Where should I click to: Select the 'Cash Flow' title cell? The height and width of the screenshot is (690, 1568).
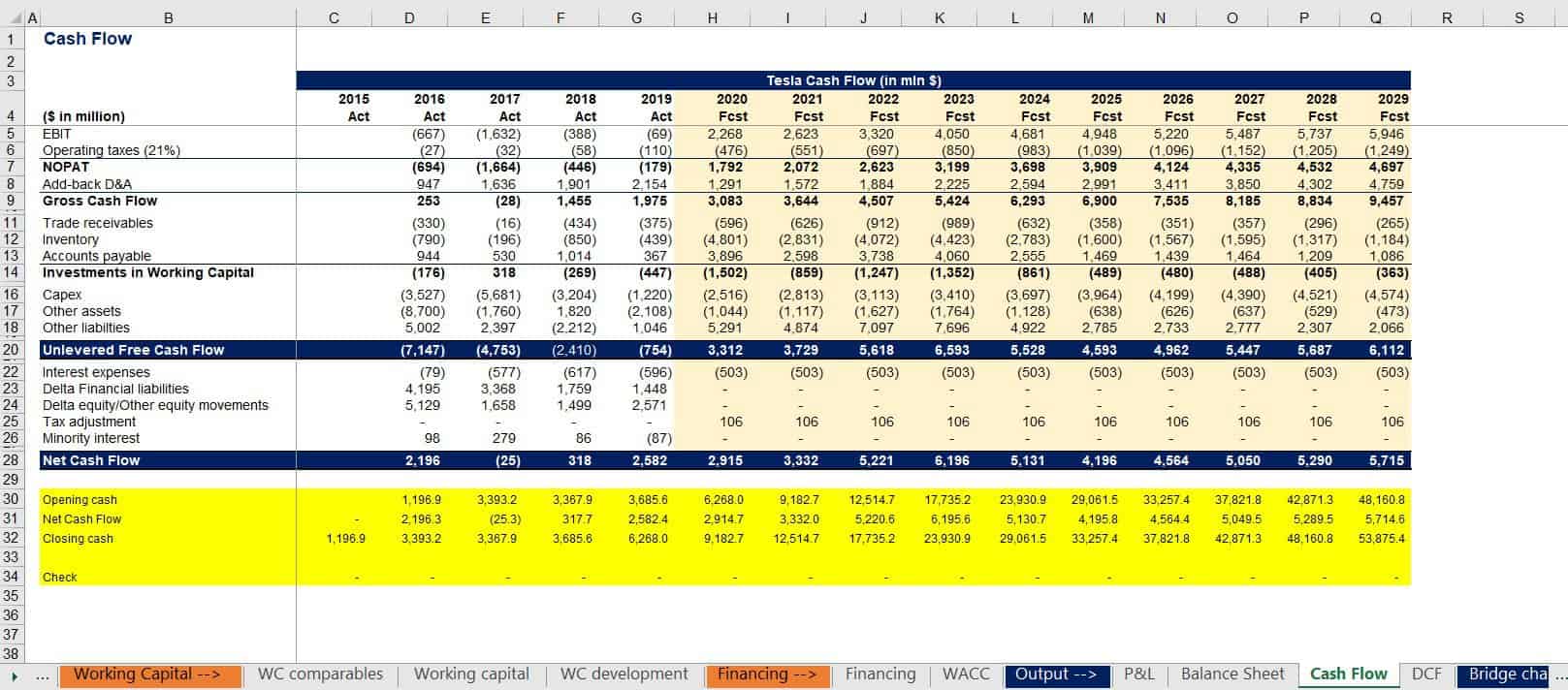(x=87, y=39)
